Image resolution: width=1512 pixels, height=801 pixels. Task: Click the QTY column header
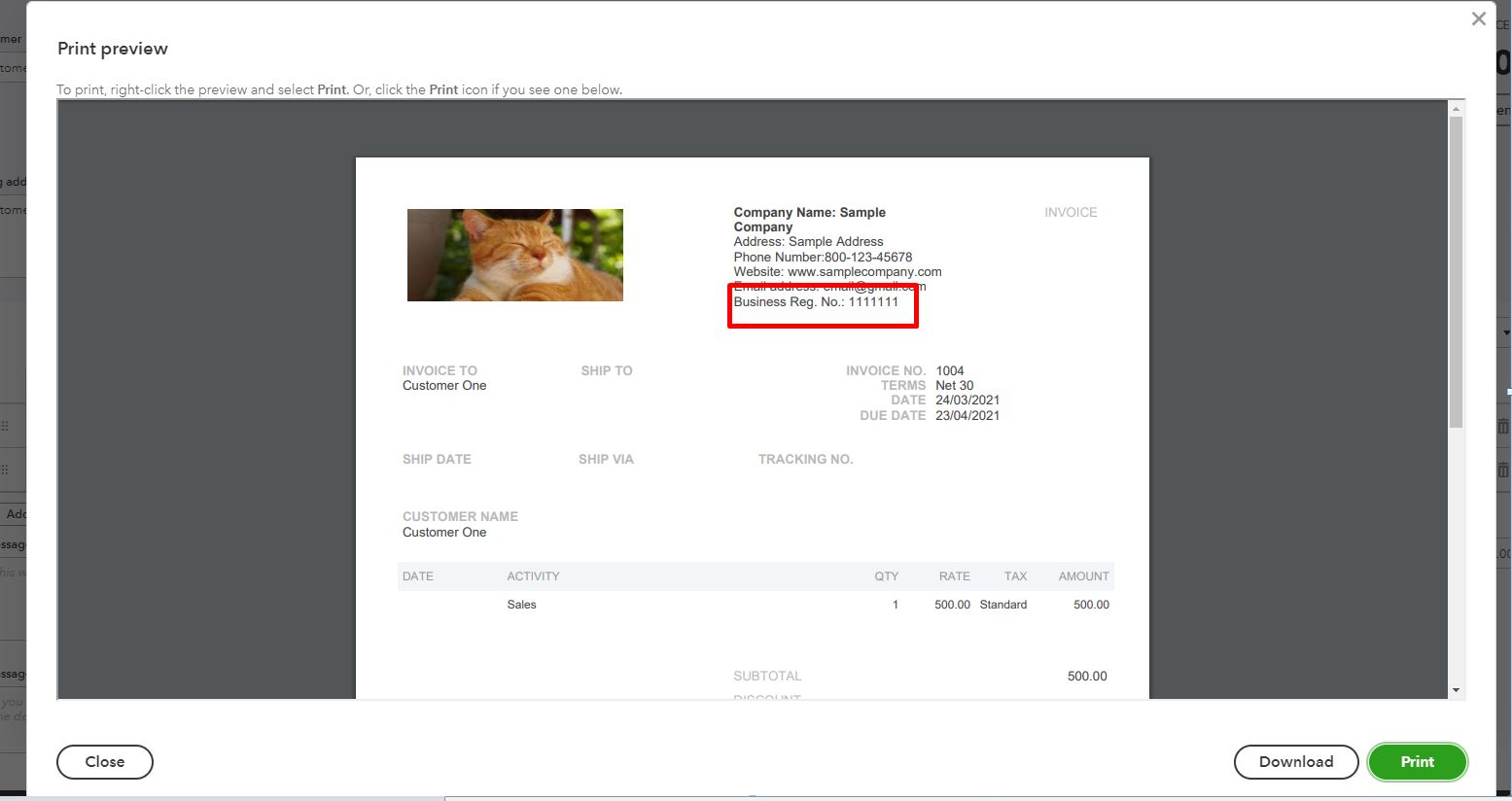tap(887, 576)
